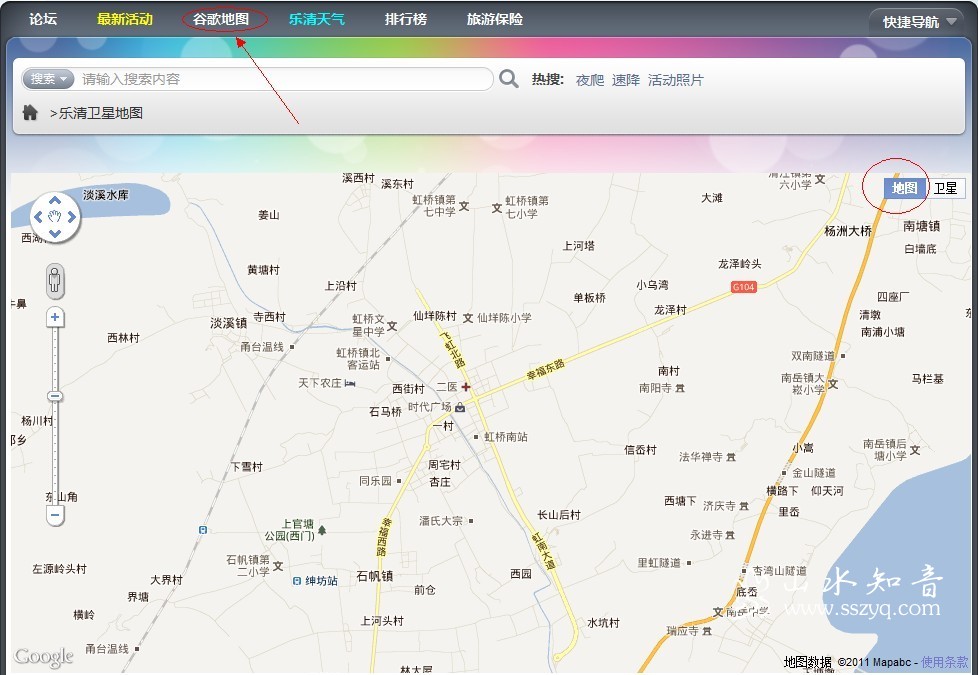The width and height of the screenshot is (978, 675).
Task: Pan the map left with arrow
Action: coord(38,216)
